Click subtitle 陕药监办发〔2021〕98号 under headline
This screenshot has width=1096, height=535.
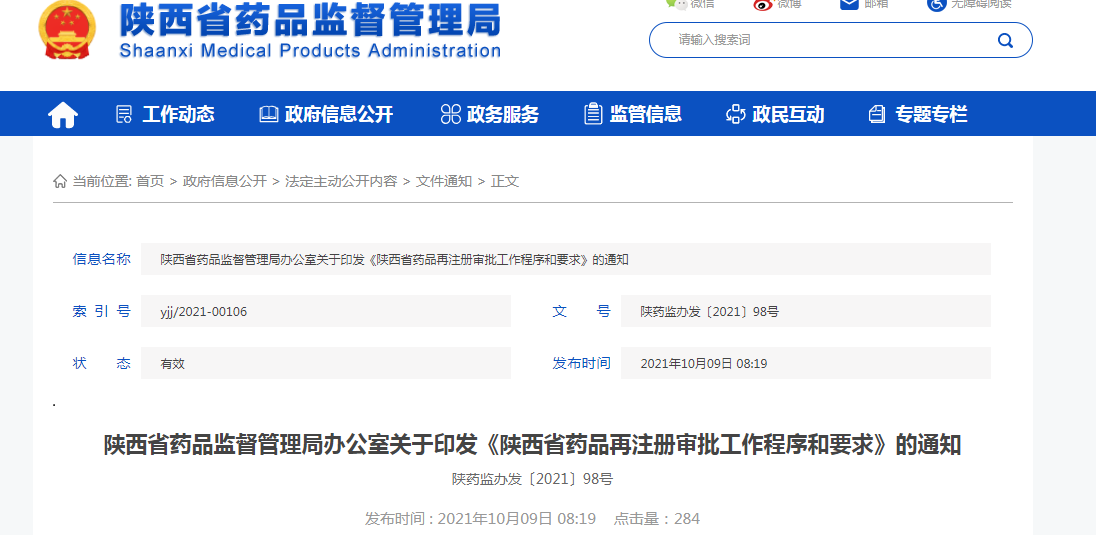[x=533, y=480]
